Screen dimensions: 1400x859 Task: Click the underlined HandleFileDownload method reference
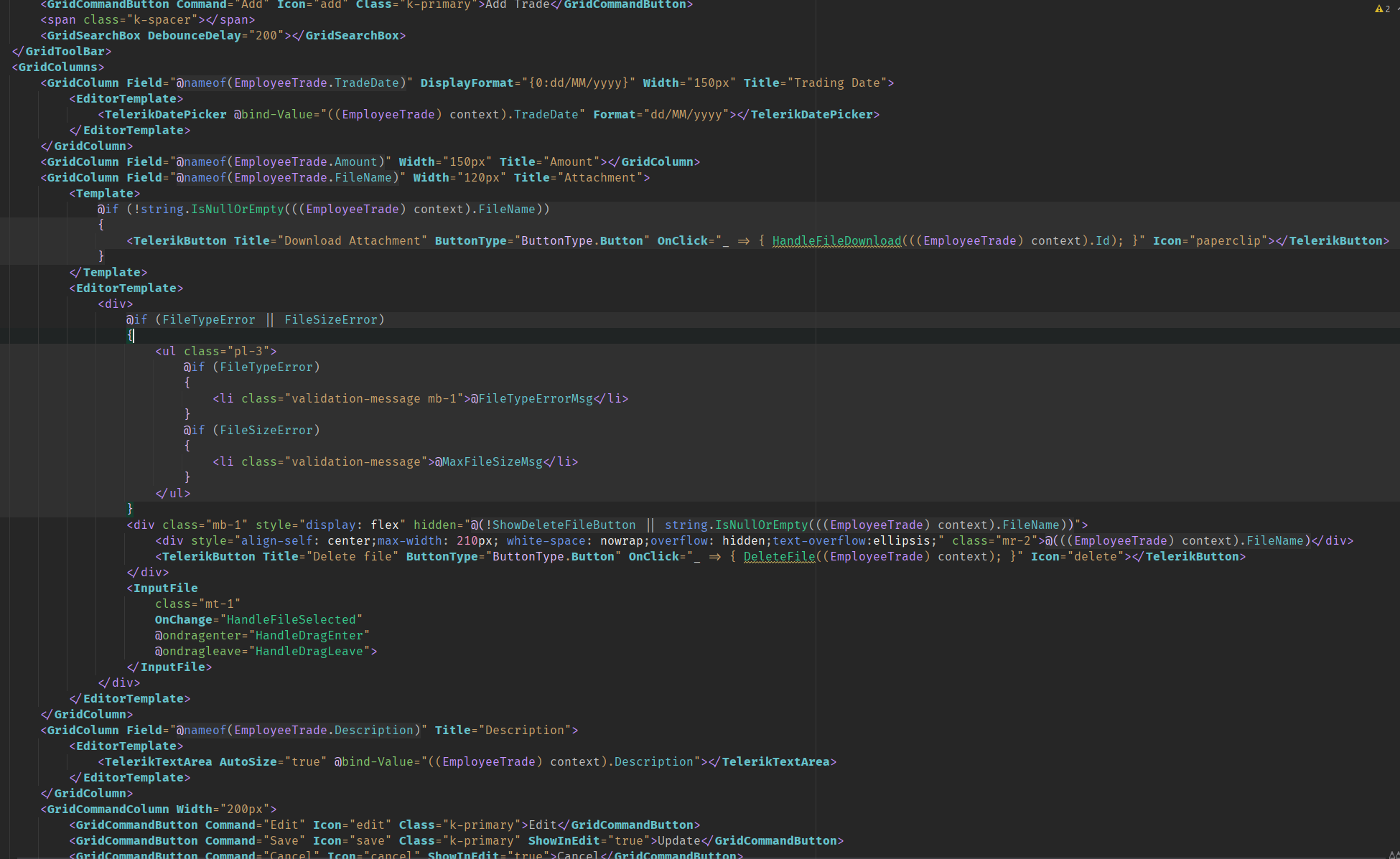(836, 240)
